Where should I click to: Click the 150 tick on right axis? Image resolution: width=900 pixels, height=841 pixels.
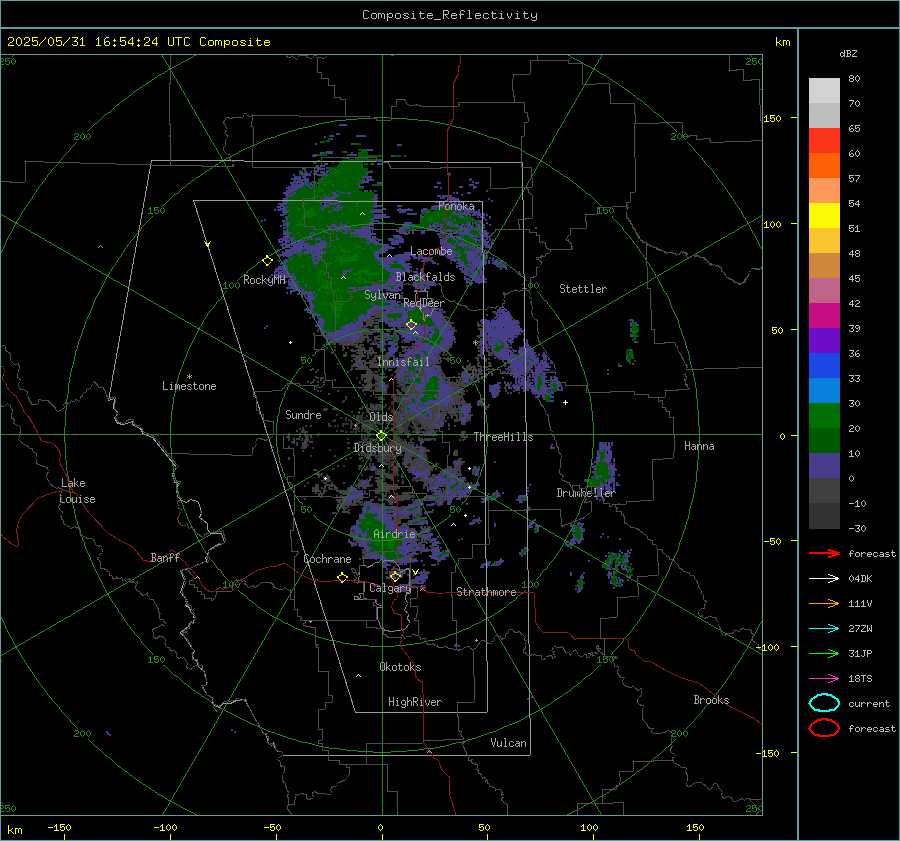coord(772,118)
